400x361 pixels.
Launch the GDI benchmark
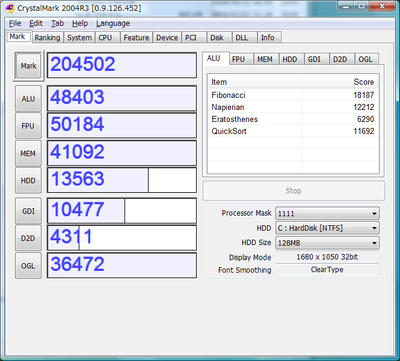tap(28, 211)
